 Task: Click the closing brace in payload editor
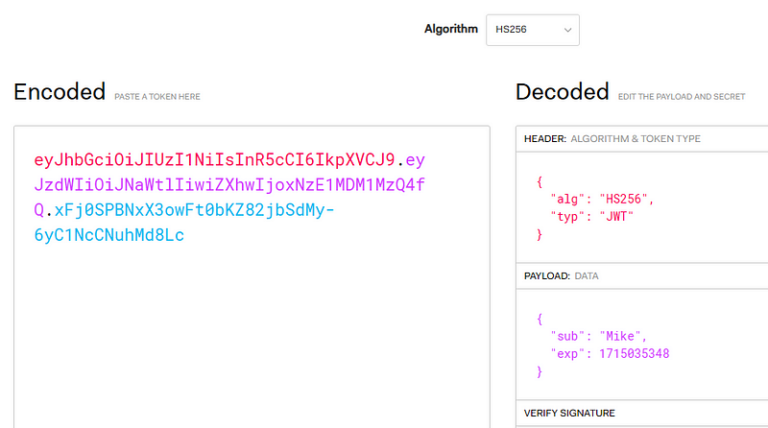539,371
